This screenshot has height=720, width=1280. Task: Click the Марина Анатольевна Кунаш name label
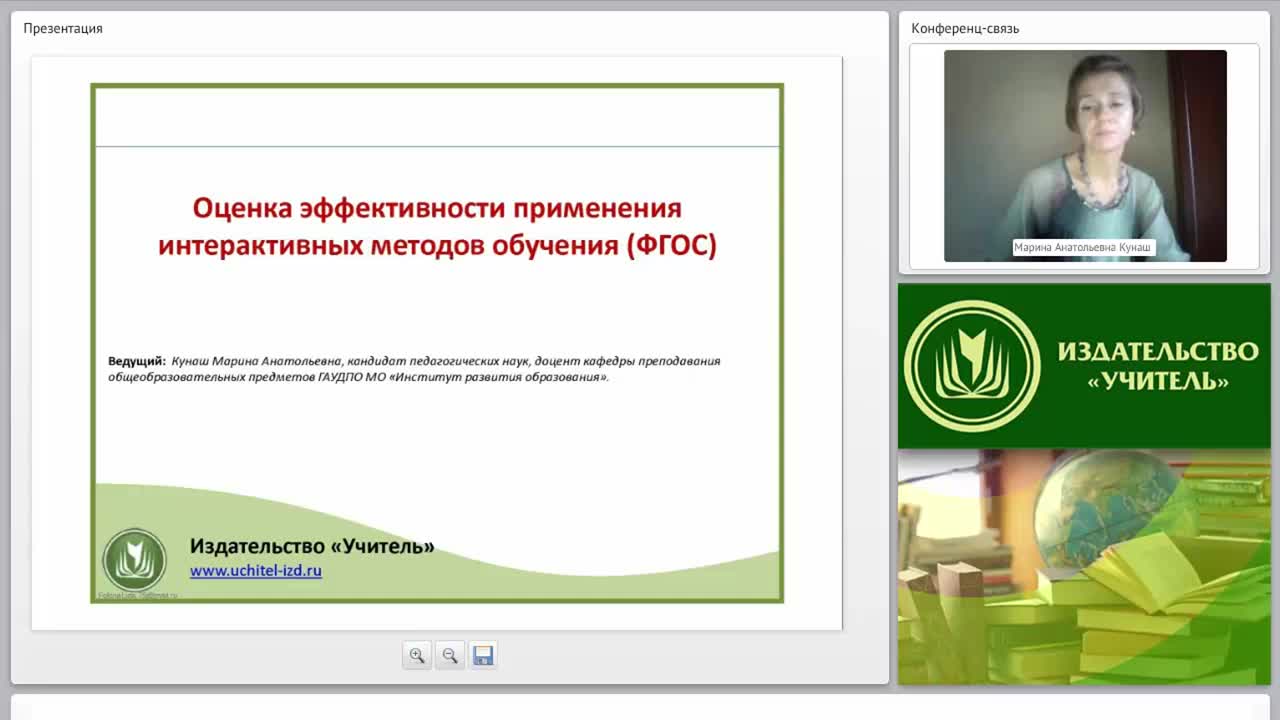1084,247
